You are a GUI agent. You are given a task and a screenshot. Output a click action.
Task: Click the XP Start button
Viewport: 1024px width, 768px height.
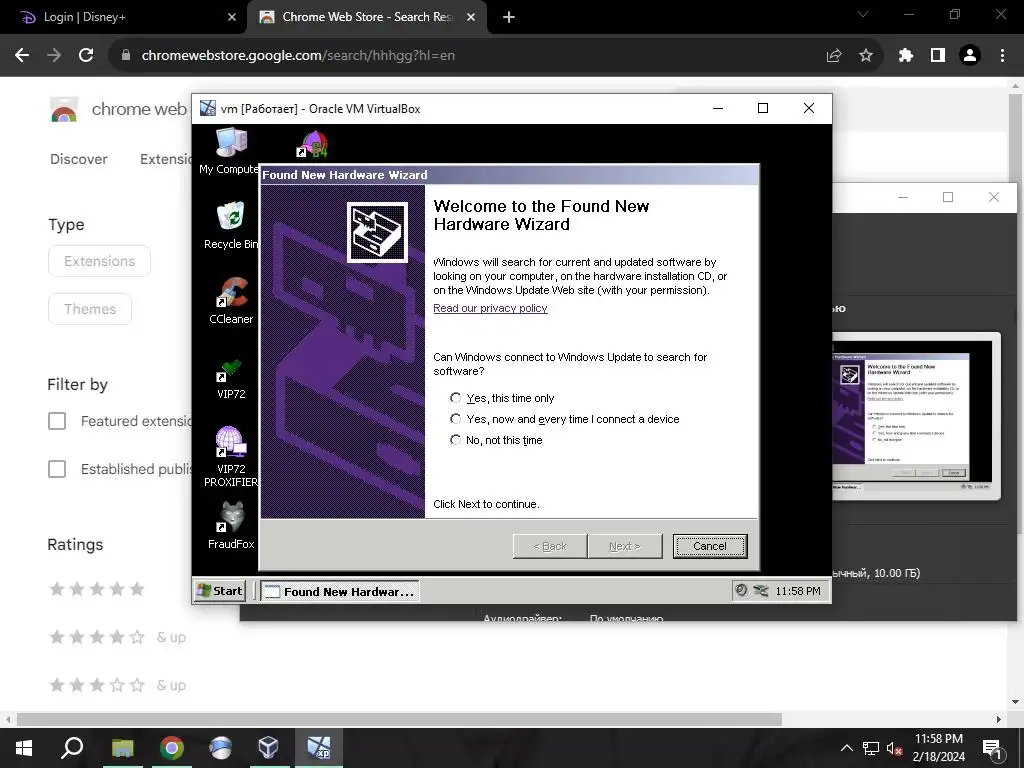click(220, 590)
